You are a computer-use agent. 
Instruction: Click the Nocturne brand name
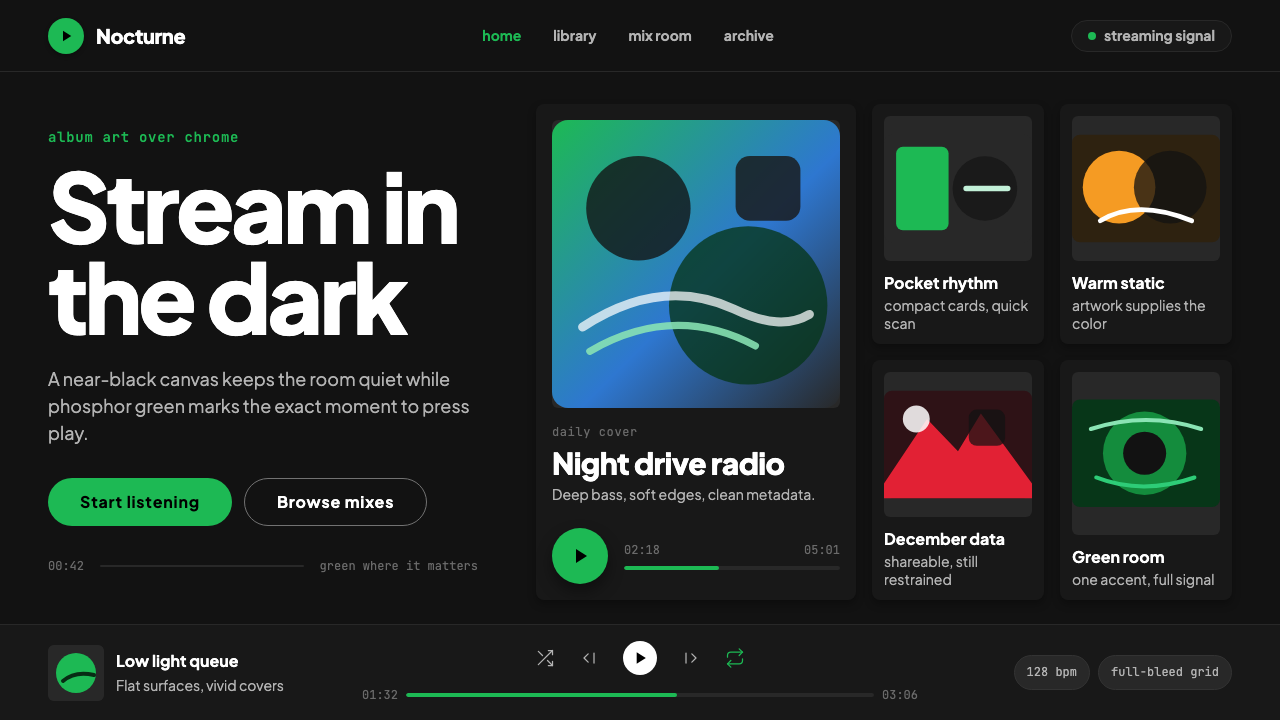(x=141, y=36)
